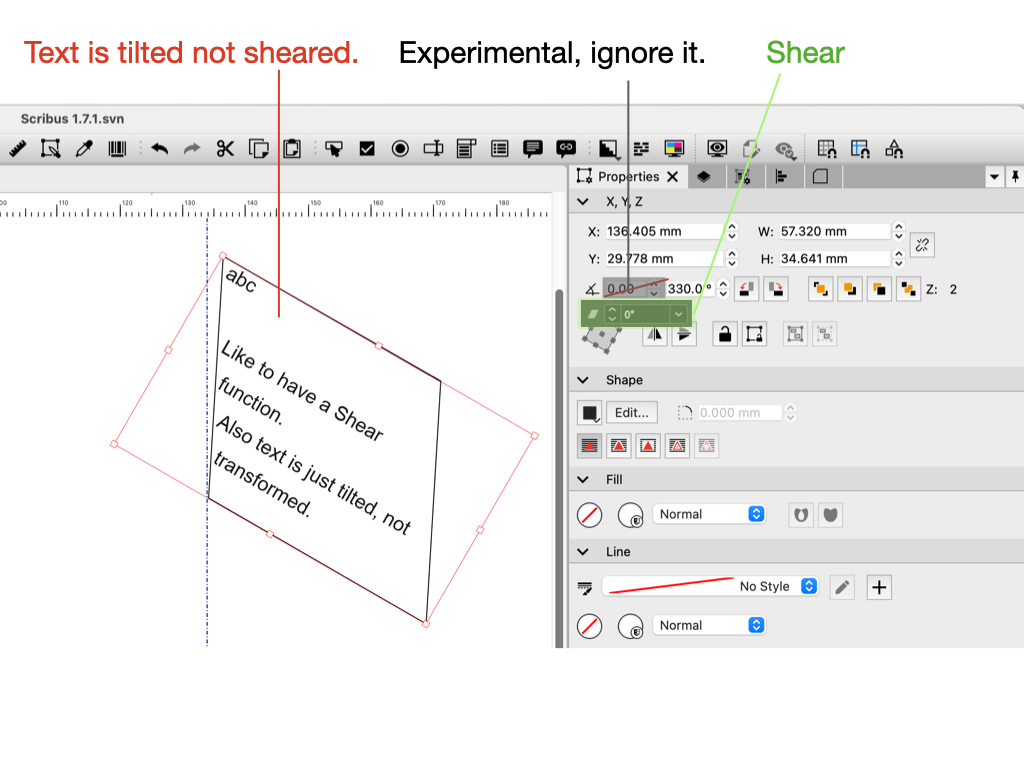Click the Undo arrow icon

[x=159, y=149]
